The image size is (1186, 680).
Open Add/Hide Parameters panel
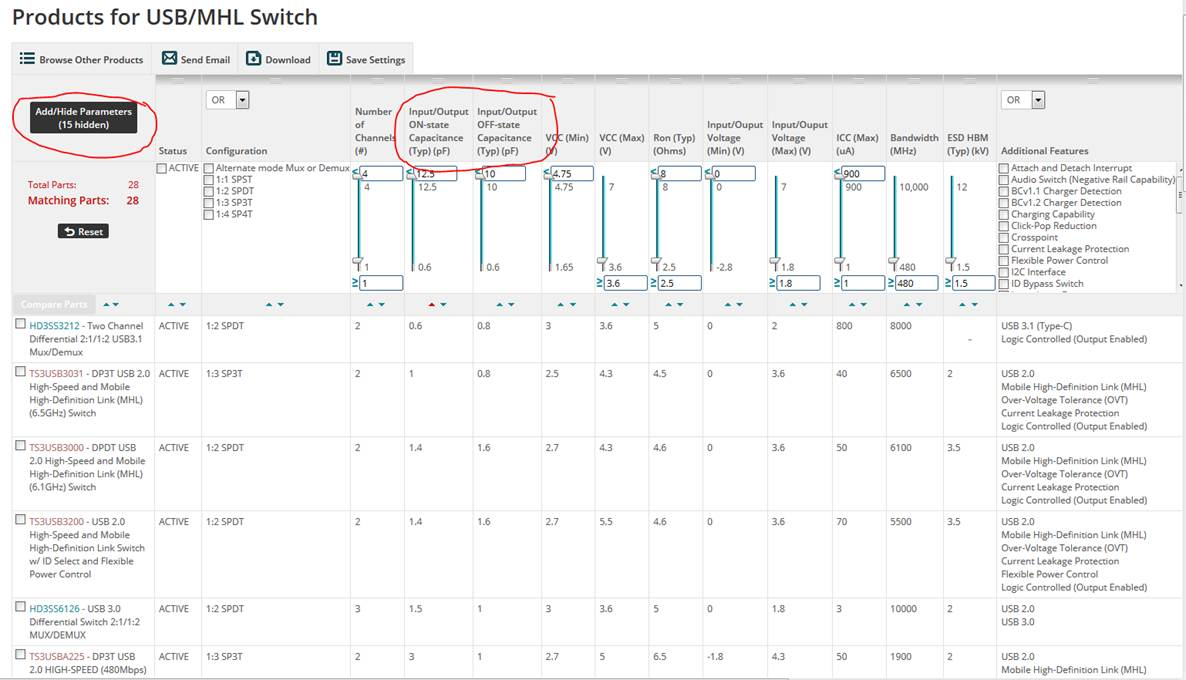(x=83, y=118)
